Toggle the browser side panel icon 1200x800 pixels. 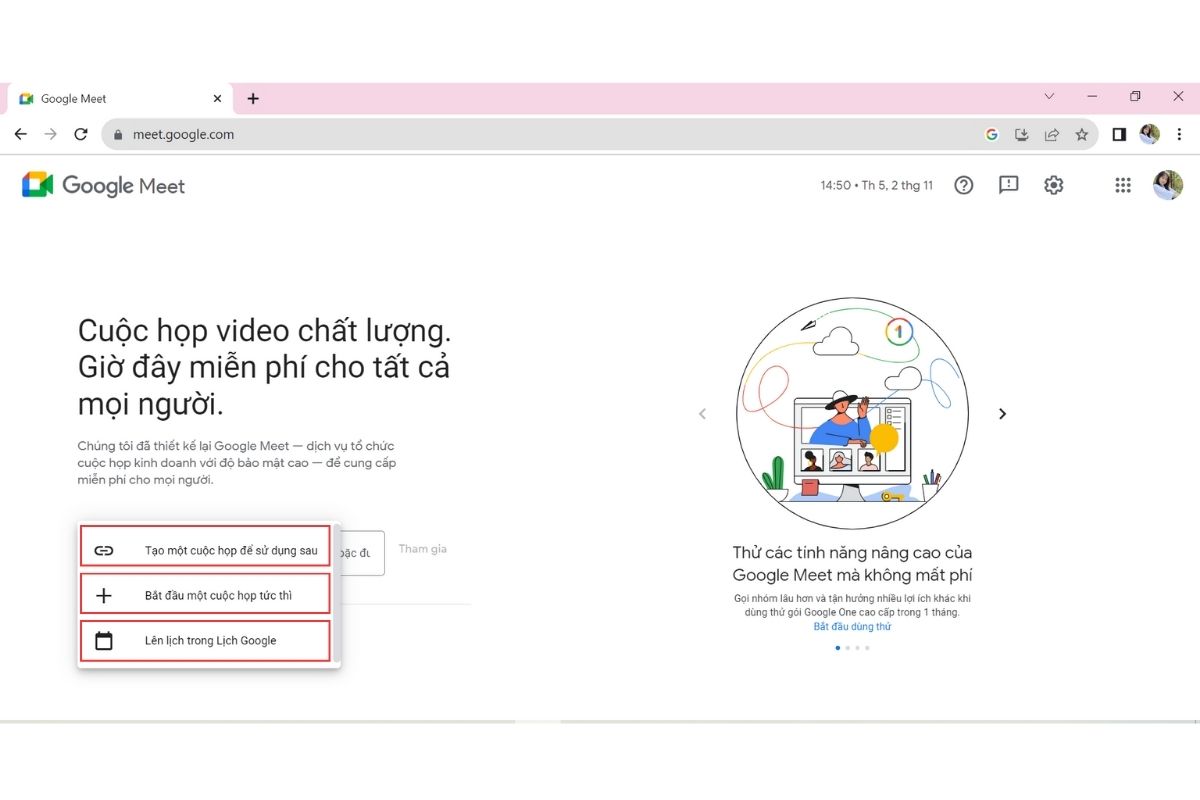1119,134
